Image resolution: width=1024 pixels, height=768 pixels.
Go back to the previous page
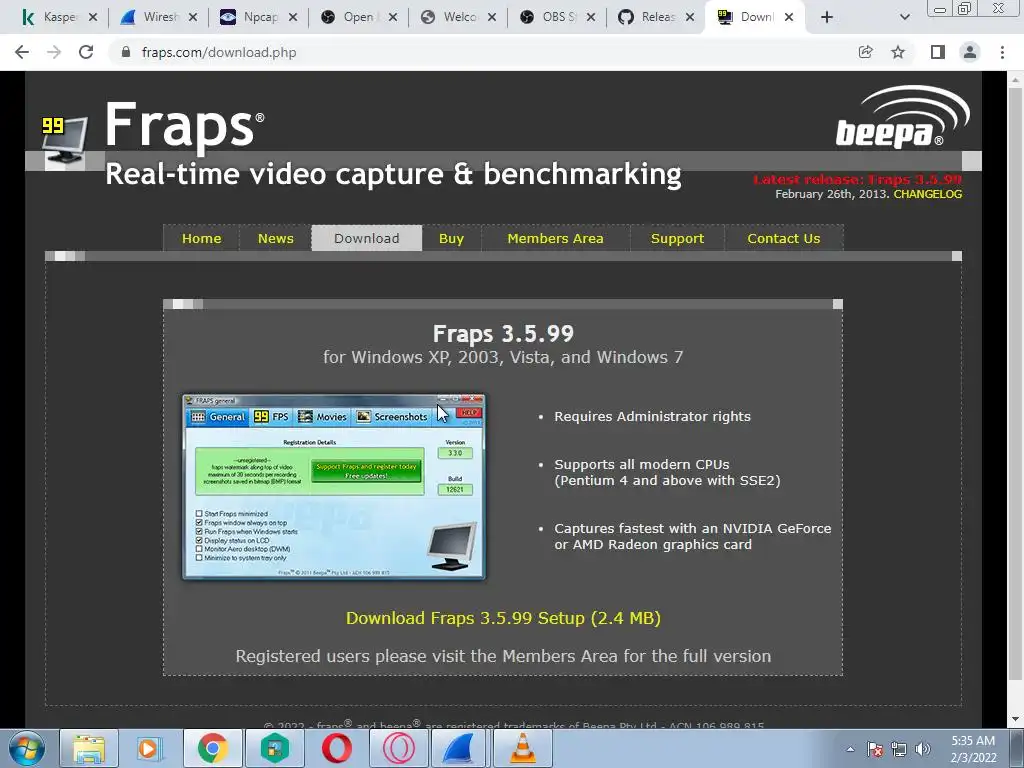(22, 52)
